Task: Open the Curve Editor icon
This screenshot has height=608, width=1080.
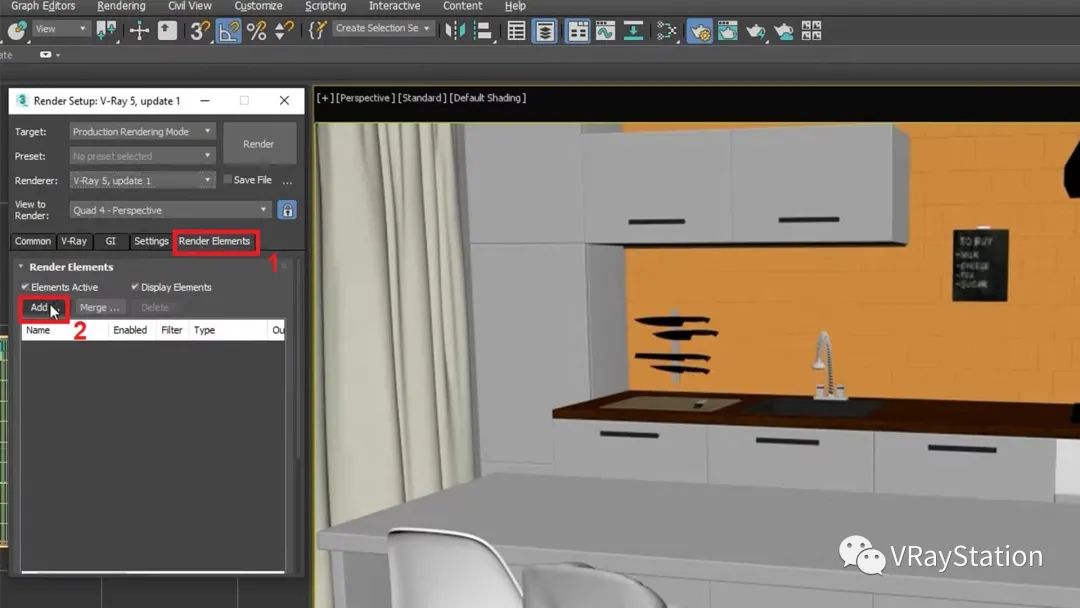Action: [x=605, y=30]
